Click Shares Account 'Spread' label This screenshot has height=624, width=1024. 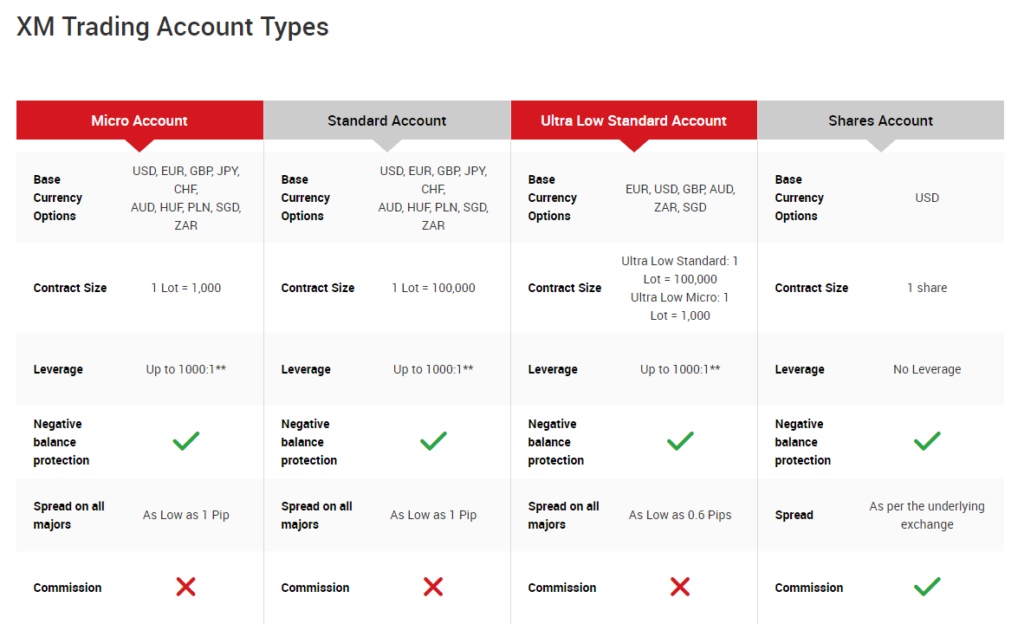pos(794,515)
